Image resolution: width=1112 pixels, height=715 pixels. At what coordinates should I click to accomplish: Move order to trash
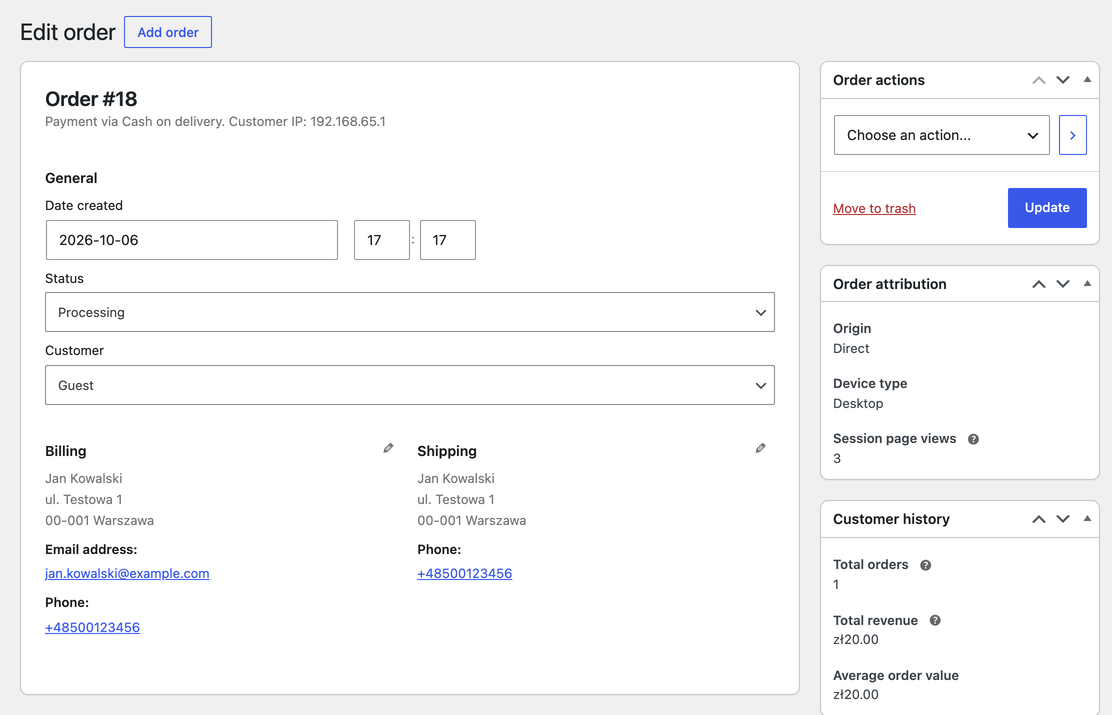click(874, 209)
